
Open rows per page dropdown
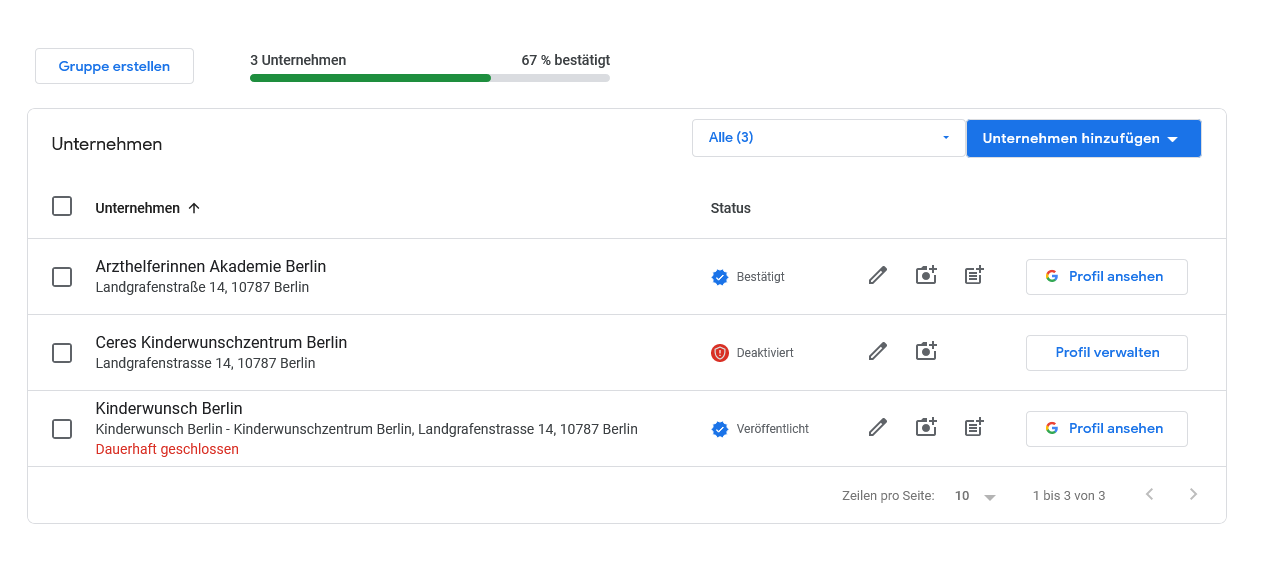click(975, 496)
